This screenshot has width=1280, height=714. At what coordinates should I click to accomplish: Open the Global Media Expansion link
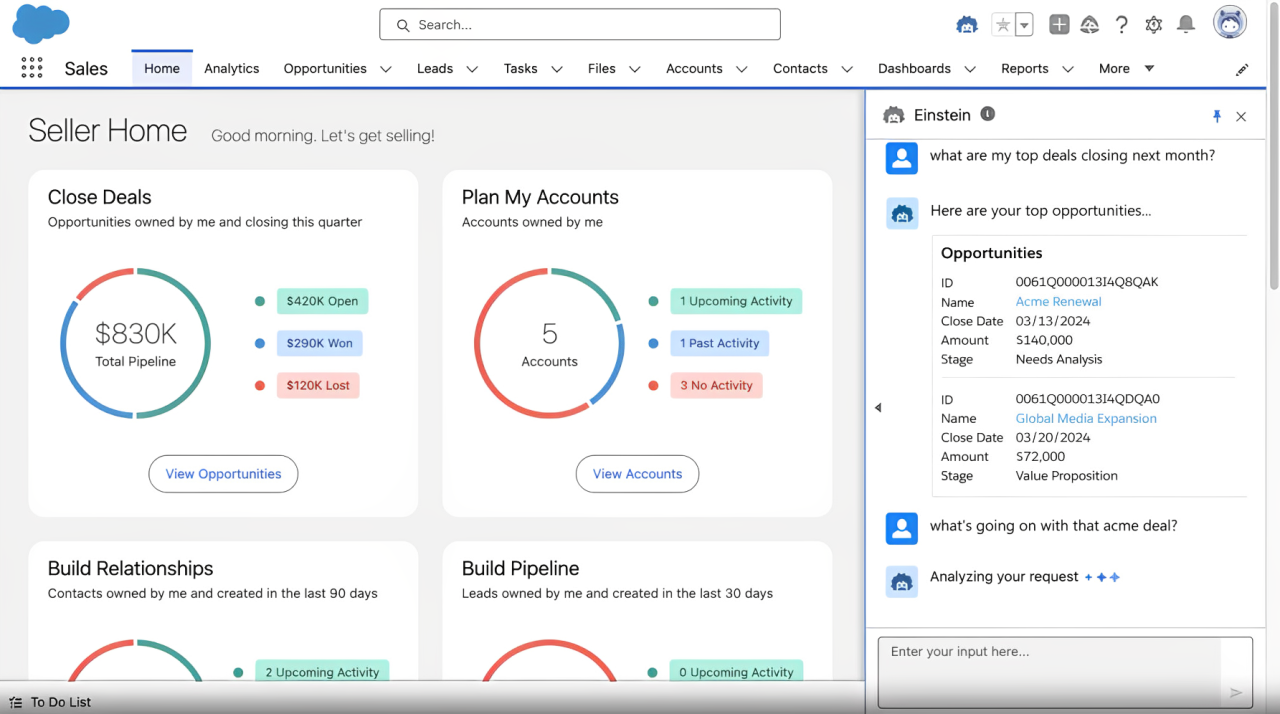(1086, 418)
